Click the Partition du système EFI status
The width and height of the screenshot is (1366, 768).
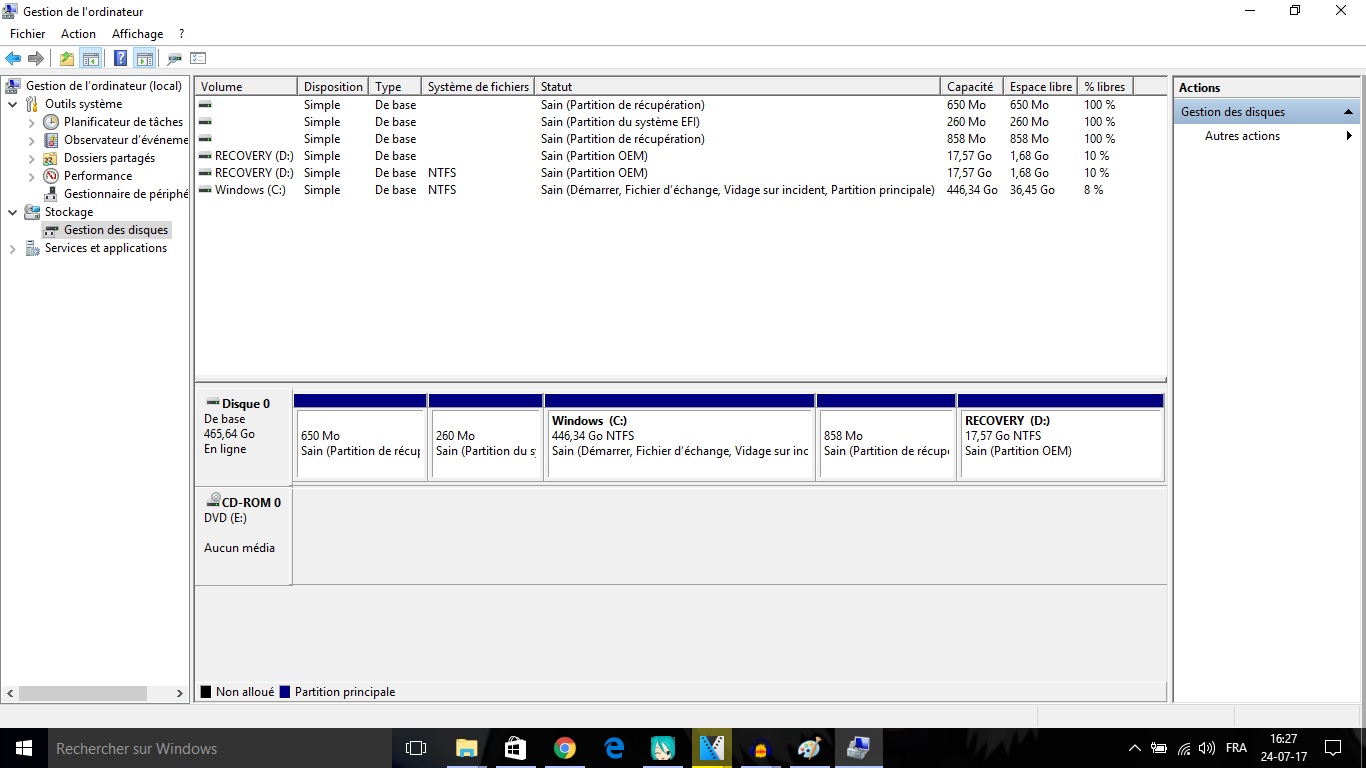(x=620, y=122)
